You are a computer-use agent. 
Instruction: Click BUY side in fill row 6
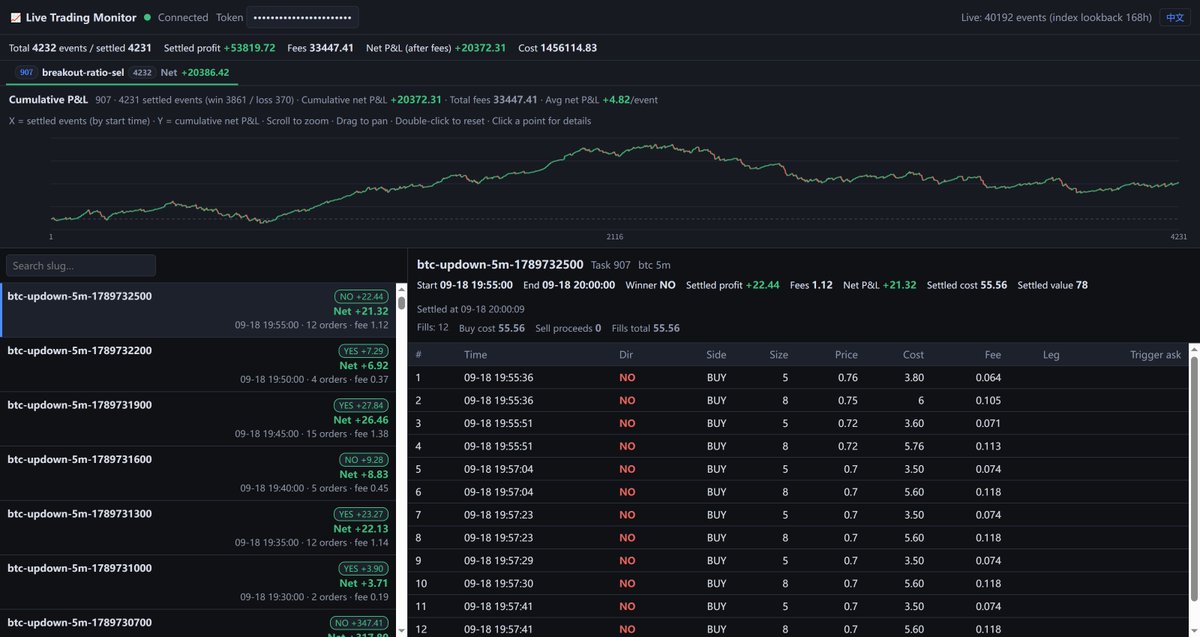(716, 492)
